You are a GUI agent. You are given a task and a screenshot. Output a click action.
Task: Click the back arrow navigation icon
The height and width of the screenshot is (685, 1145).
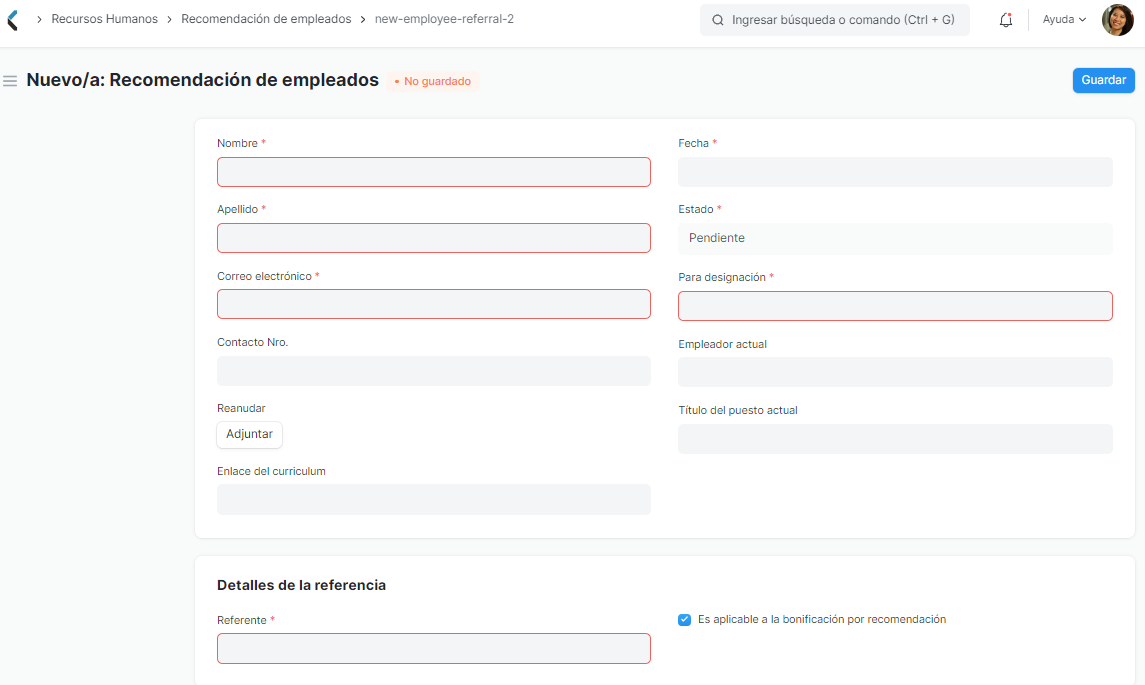(11, 19)
